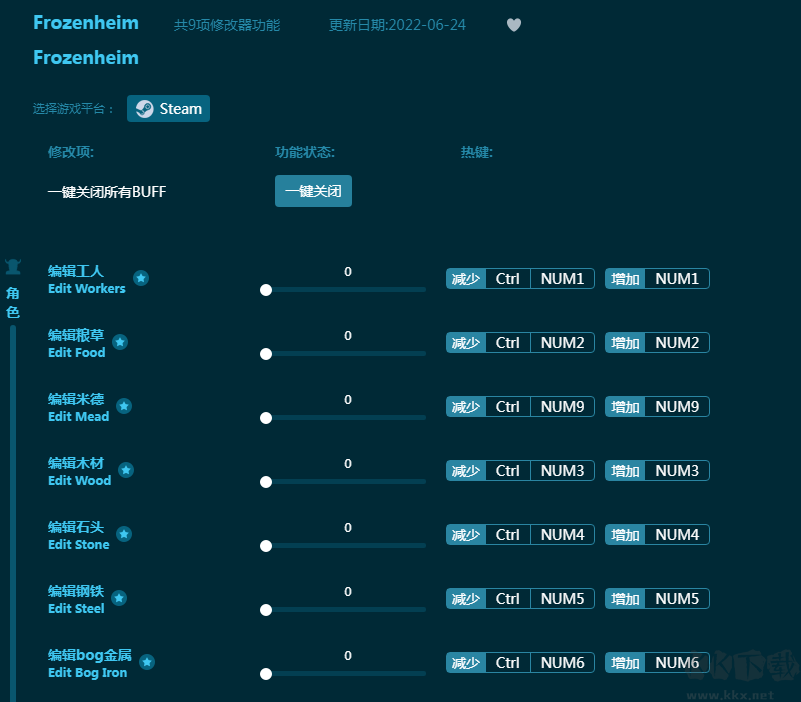Screen dimensions: 801x702
Task: Click the NUM5 increase hotkey box
Action: [677, 599]
